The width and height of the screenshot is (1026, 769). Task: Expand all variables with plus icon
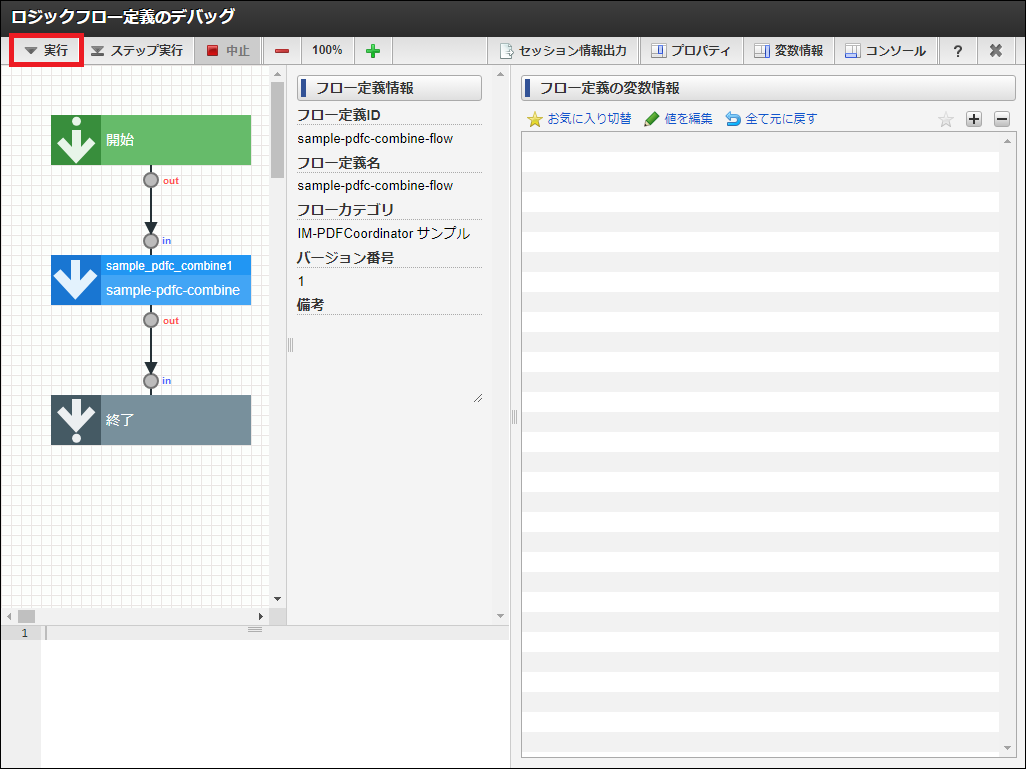974,120
